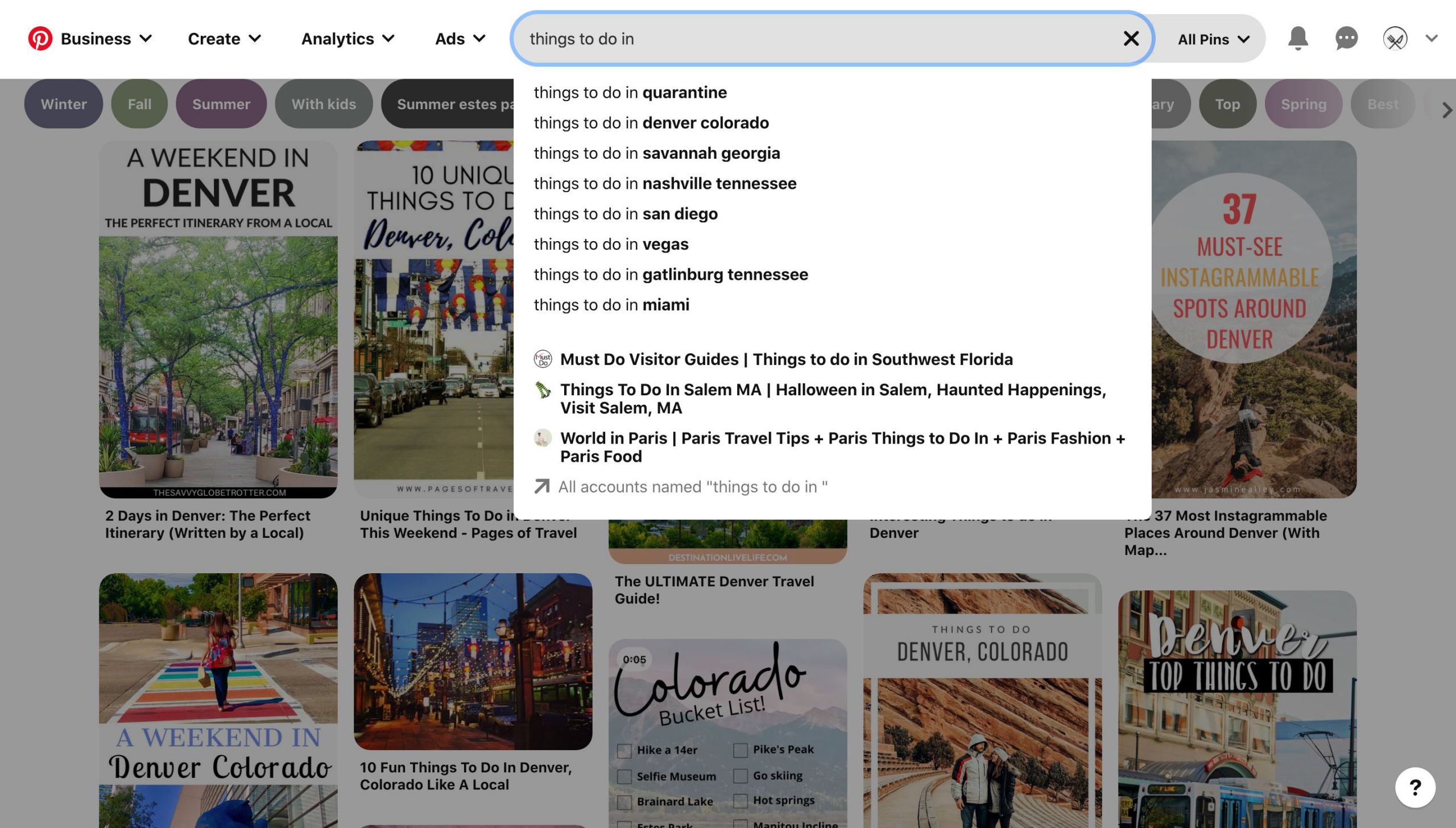
Task: Tick the Hike a 14er checkbox
Action: pos(624,751)
